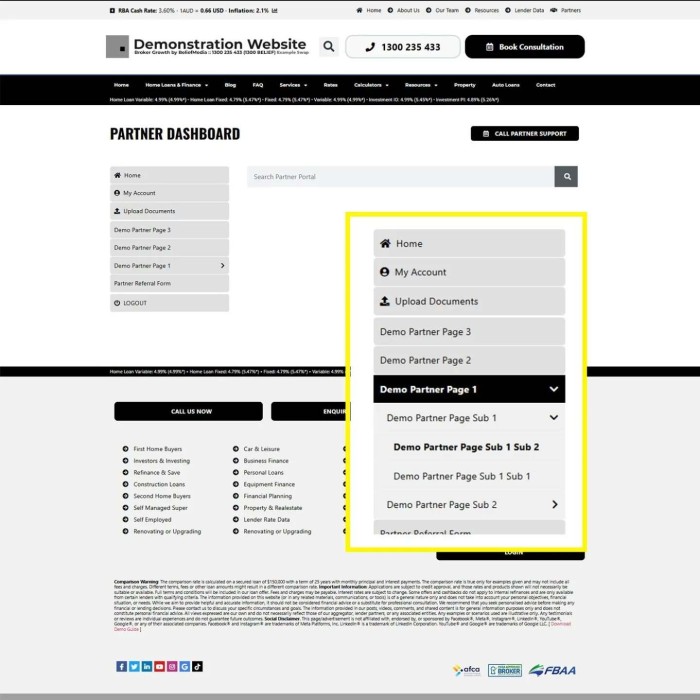Submit the Partner Portal search button

click(x=566, y=177)
